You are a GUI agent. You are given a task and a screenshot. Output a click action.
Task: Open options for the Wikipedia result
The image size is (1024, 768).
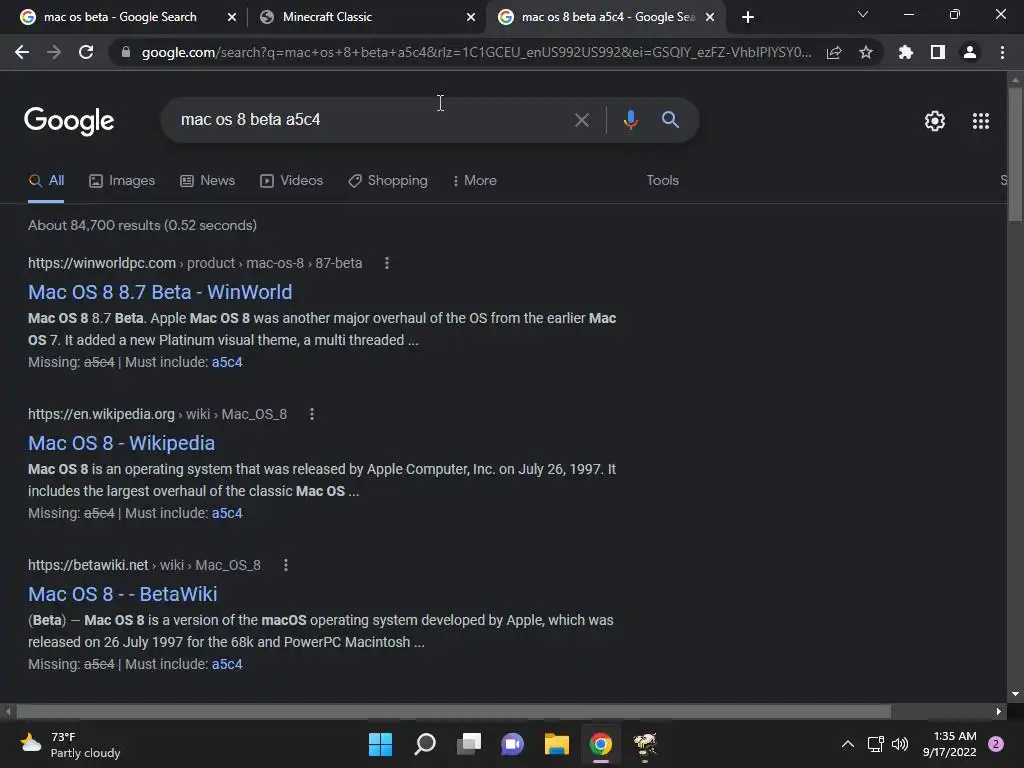pos(312,414)
